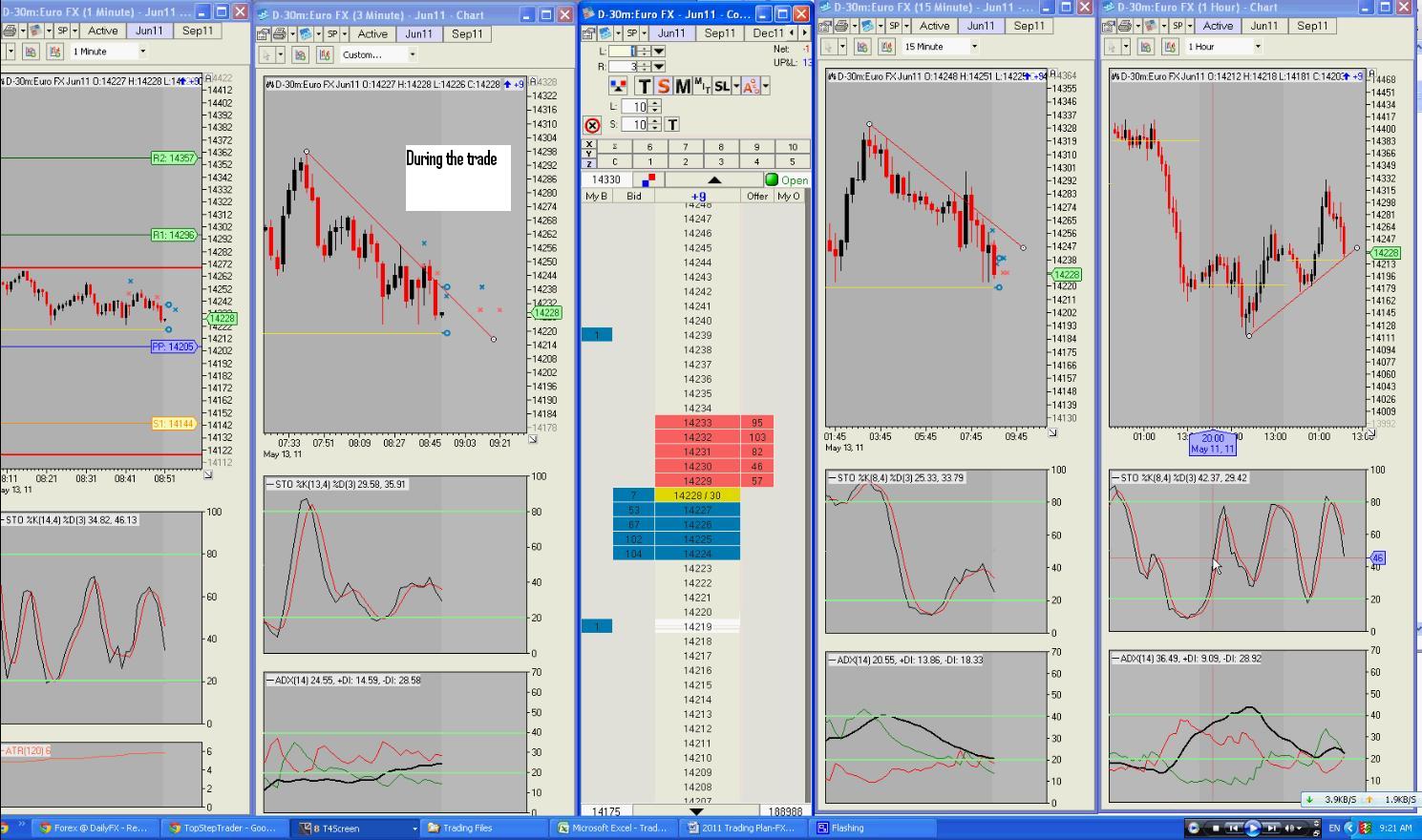Click the C clear quantity button
Viewport: 1422px width, 840px height.
614,162
